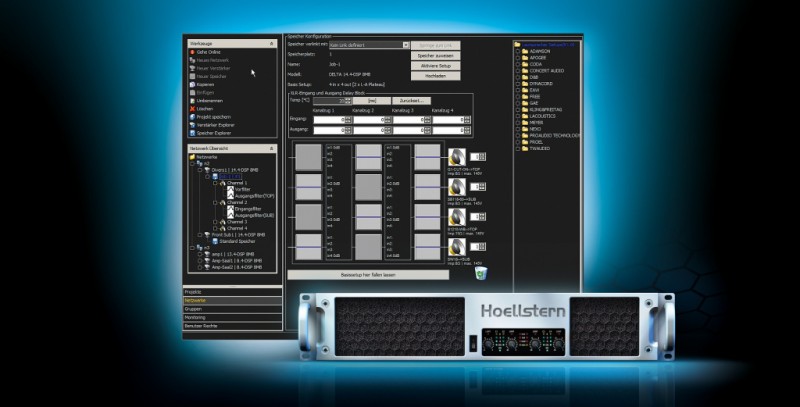The height and width of the screenshot is (407, 800).
Task: Click the Netzwerke root folder icon
Action: (x=192, y=157)
